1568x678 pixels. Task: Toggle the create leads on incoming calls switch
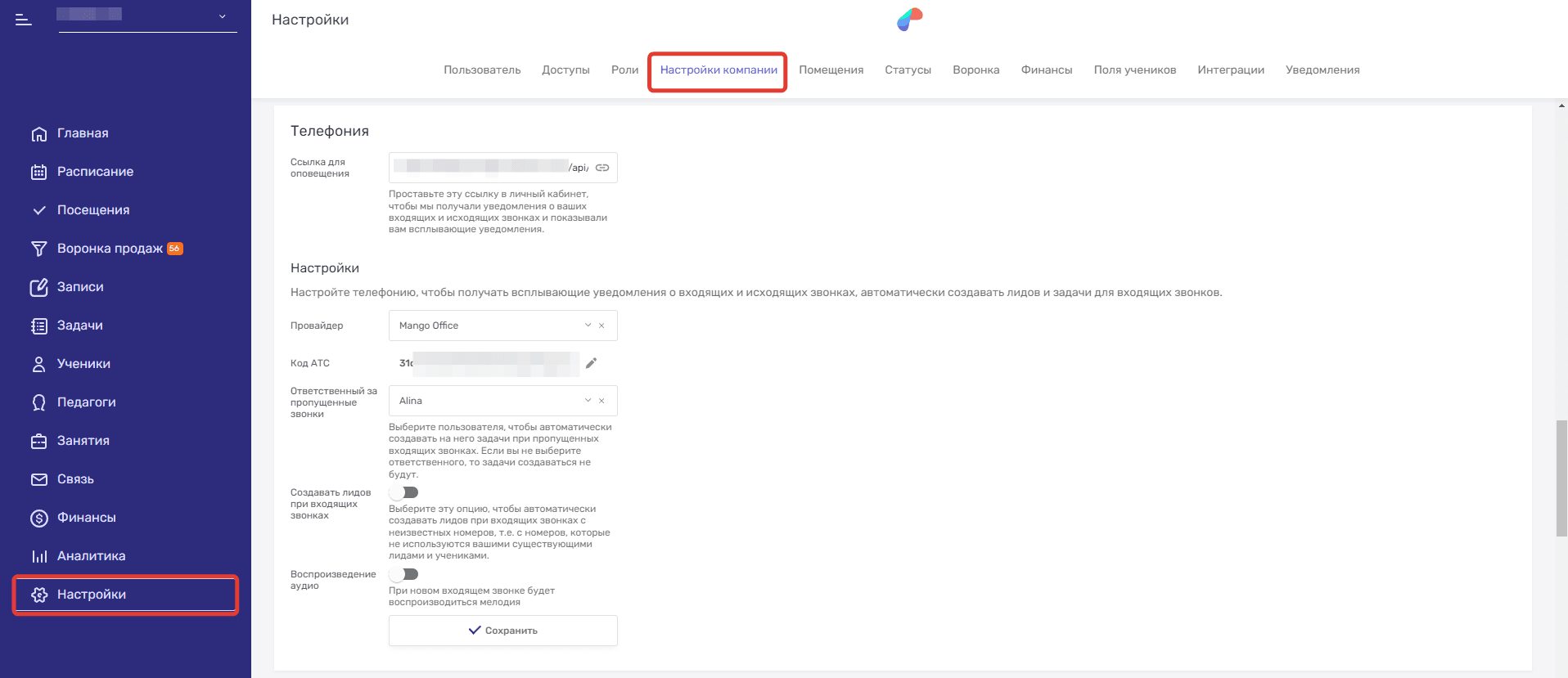click(404, 492)
